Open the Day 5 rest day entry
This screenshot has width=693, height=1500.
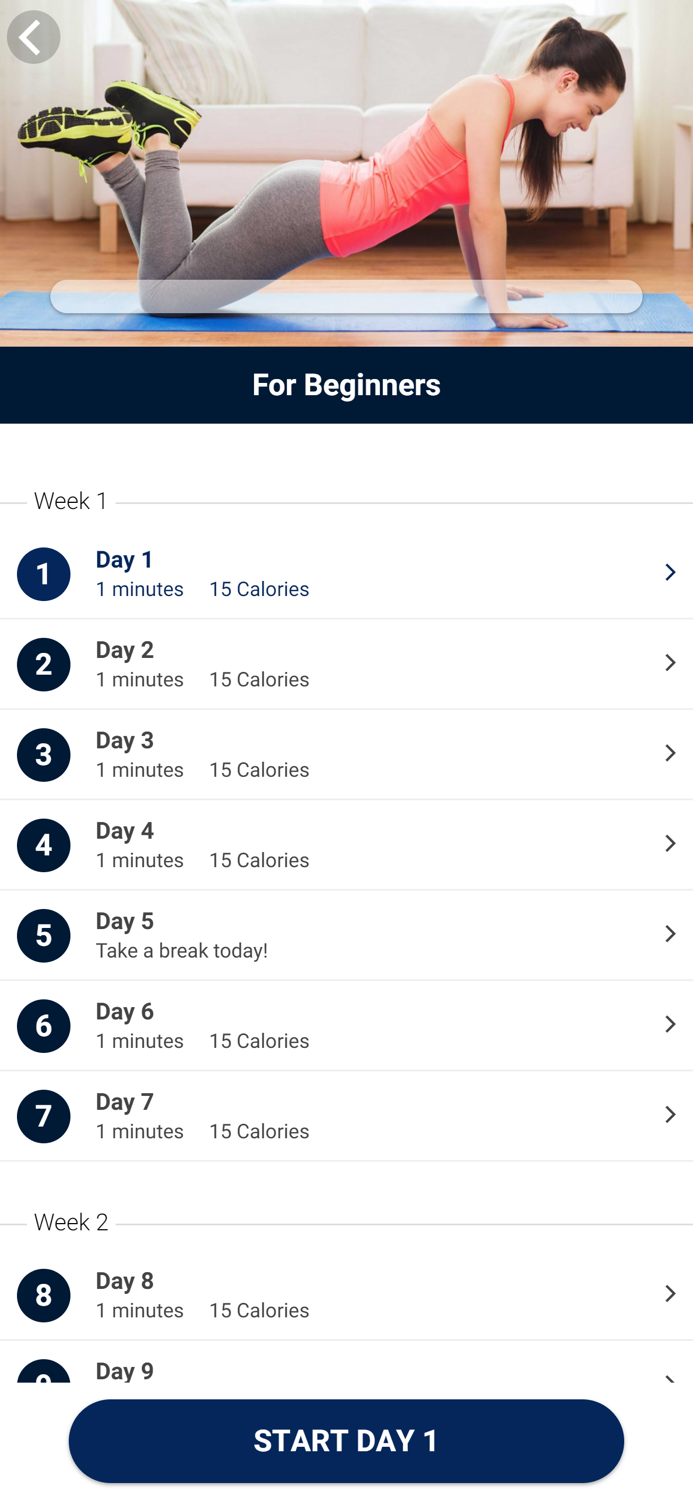click(346, 935)
